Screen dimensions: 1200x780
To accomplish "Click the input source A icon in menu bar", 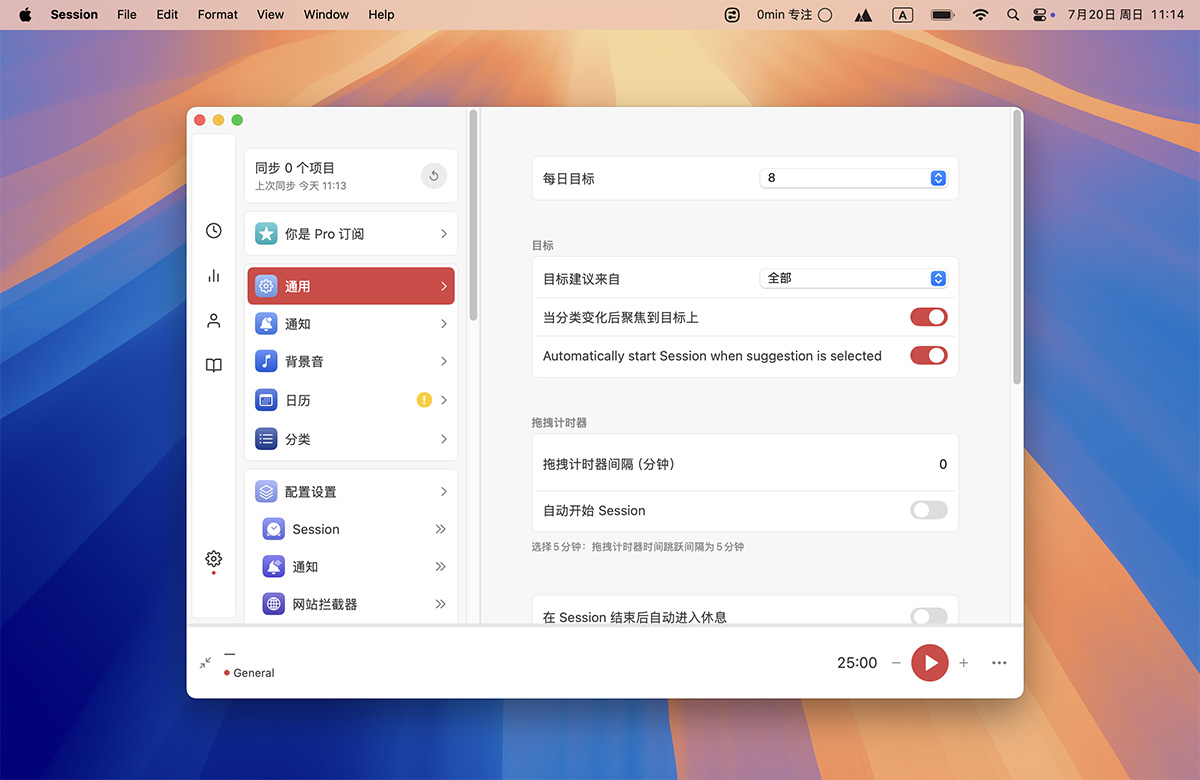I will [902, 15].
